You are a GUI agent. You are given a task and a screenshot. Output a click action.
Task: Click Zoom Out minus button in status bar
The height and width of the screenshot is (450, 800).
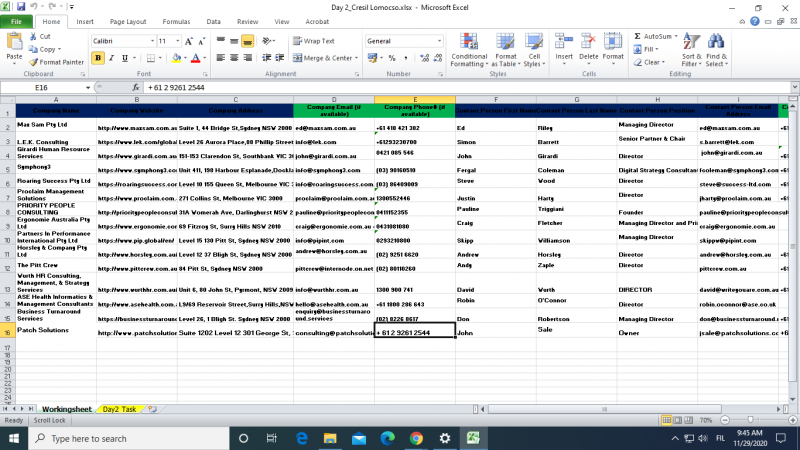[725, 420]
